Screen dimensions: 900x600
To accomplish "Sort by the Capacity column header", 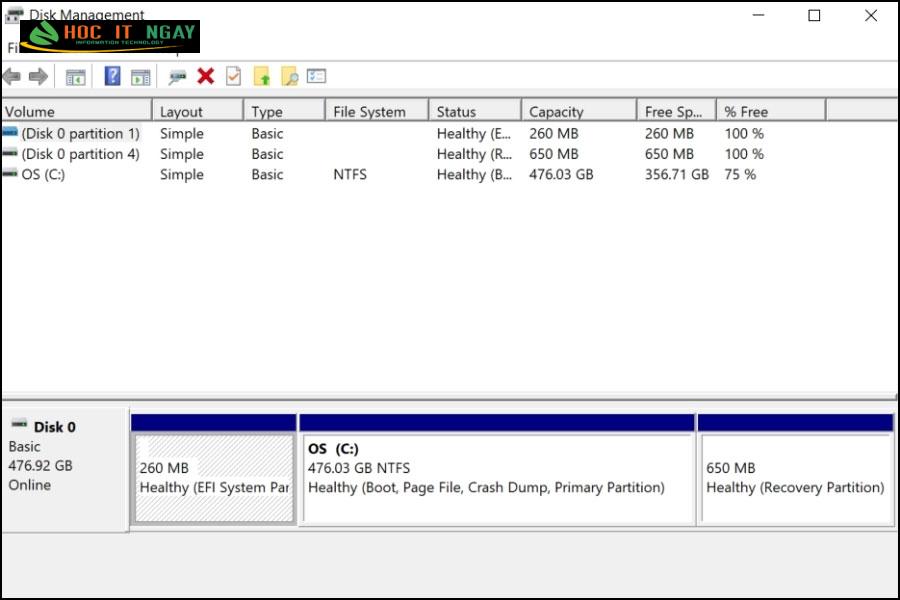I will click(x=579, y=111).
